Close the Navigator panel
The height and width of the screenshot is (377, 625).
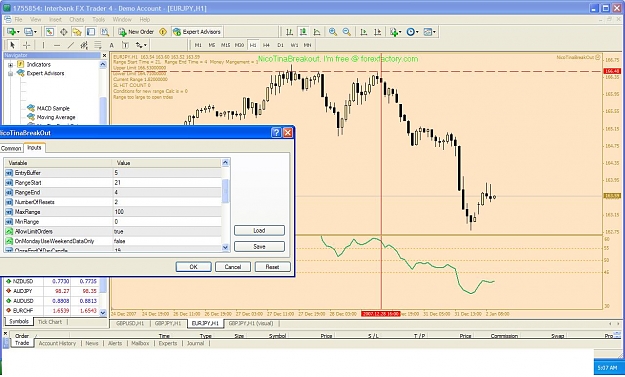click(104, 55)
